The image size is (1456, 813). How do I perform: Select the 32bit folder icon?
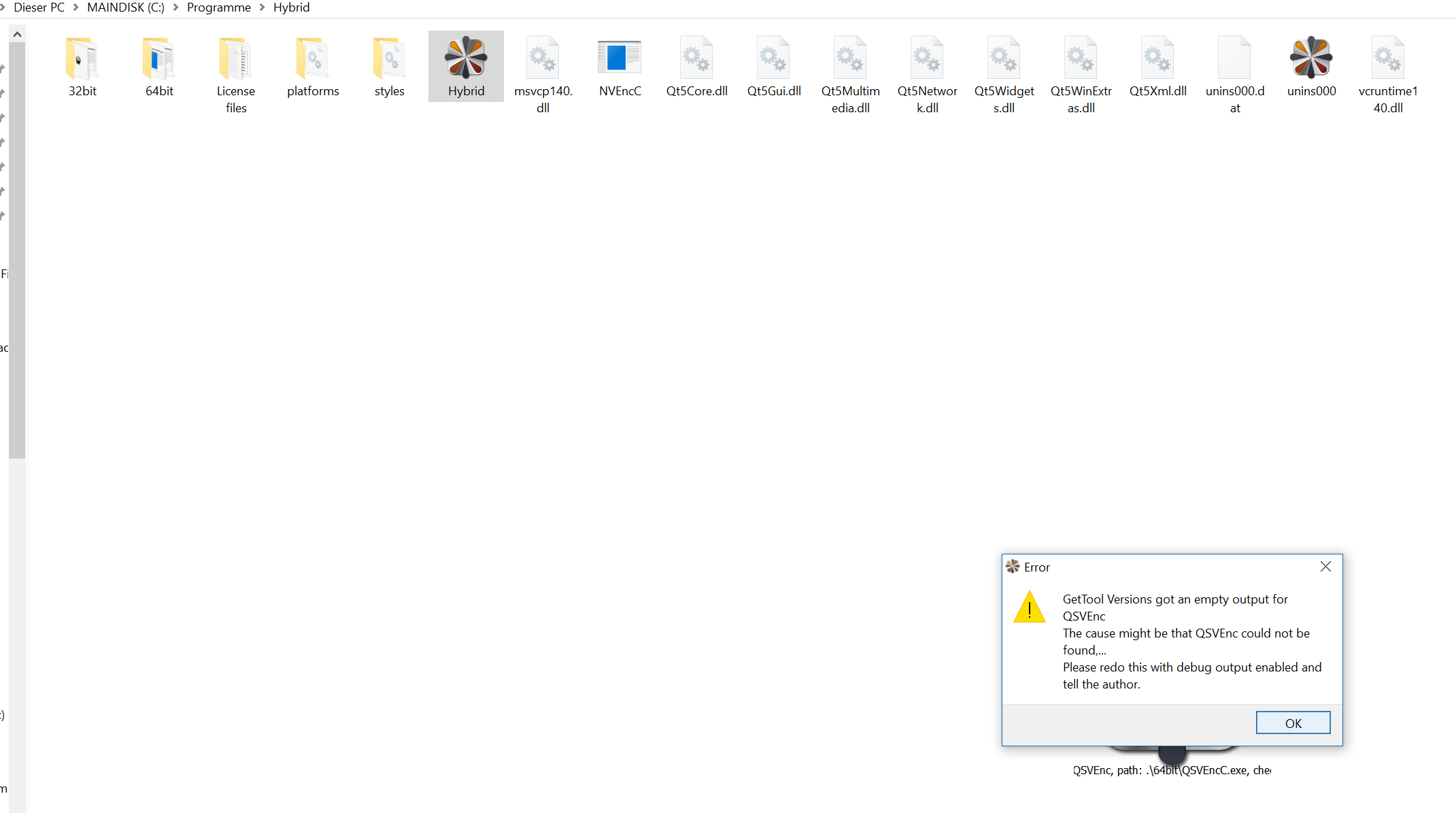pos(82,59)
